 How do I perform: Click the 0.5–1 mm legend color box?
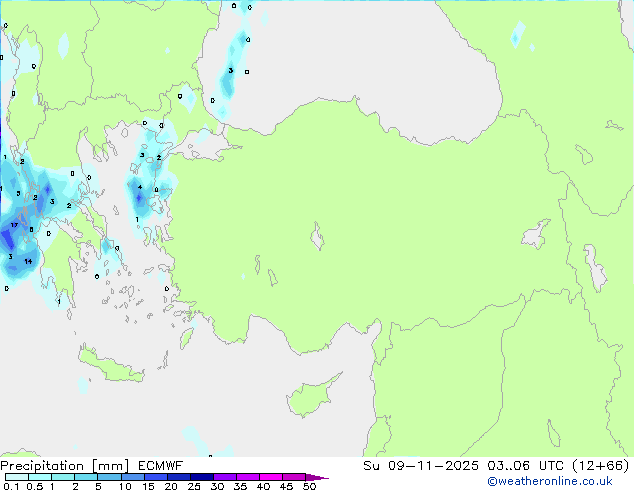(40, 477)
